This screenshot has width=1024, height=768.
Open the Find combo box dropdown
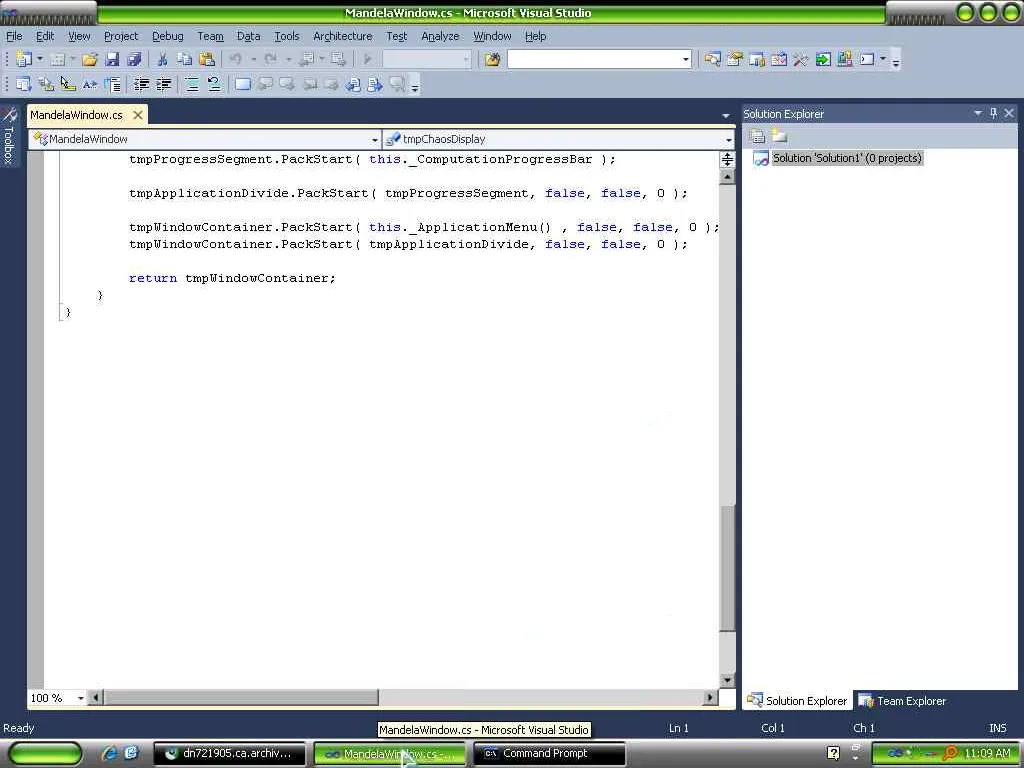[685, 59]
